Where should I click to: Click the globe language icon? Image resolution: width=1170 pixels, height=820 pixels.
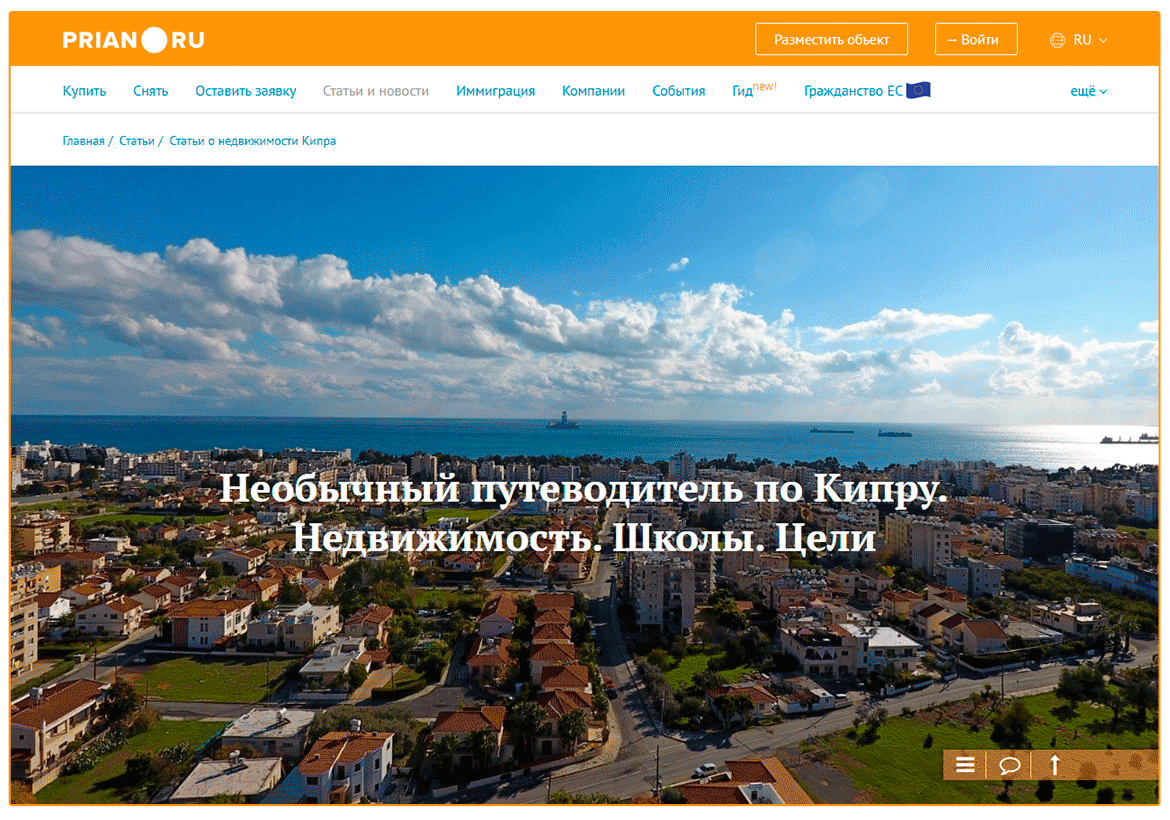coord(1057,40)
